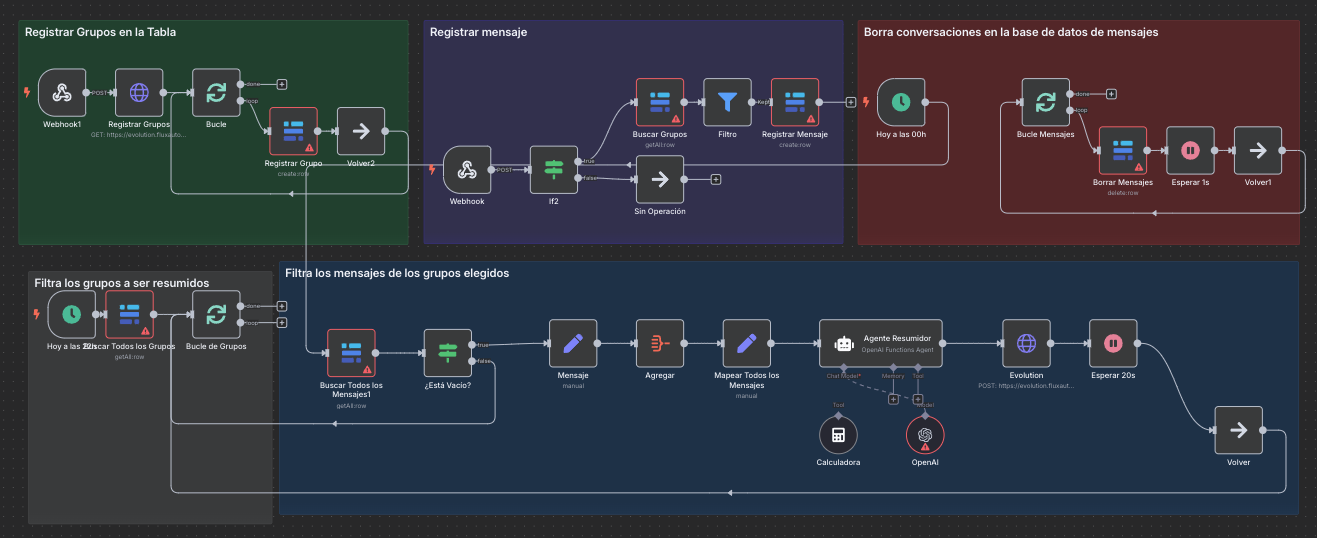Select the Agregar aggregate node
Viewport: 1317px width, 538px height.
click(x=660, y=344)
